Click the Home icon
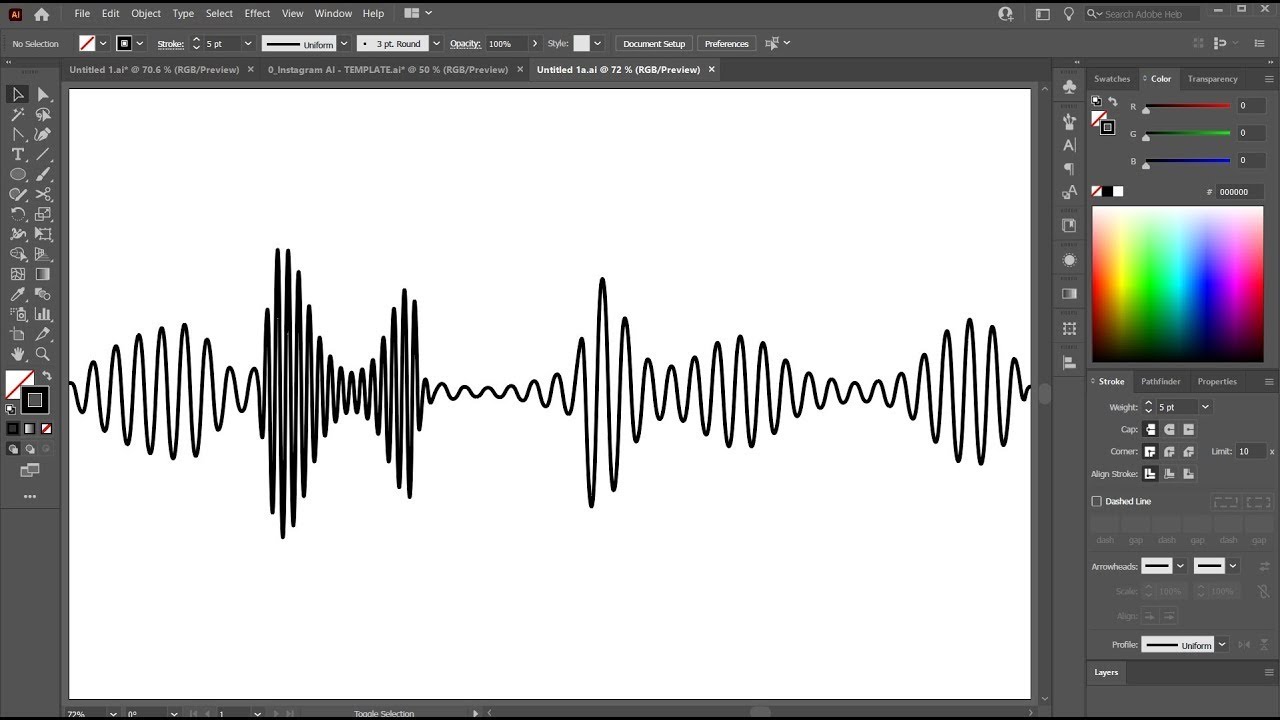Image resolution: width=1280 pixels, height=720 pixels. pos(41,14)
